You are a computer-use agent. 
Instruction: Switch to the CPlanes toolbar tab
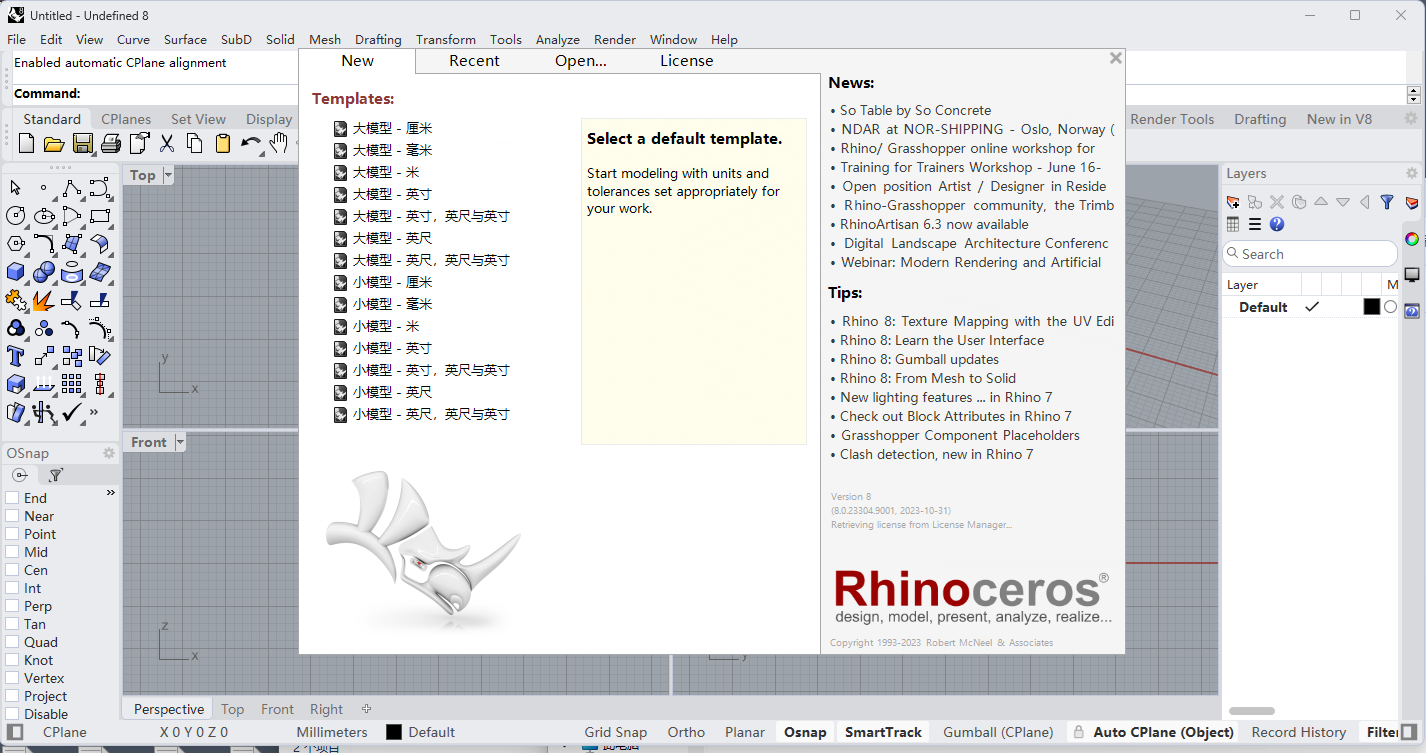[x=126, y=119]
